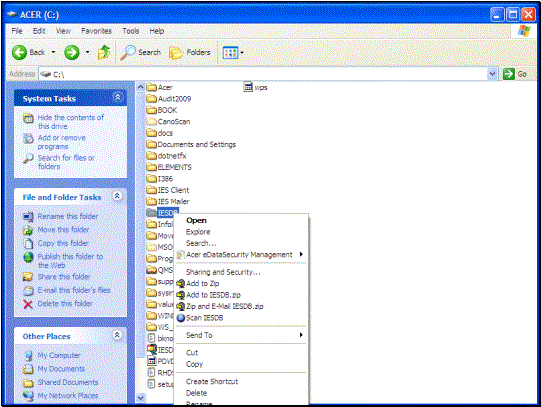Click the highlighted IESDB folder

[162, 213]
